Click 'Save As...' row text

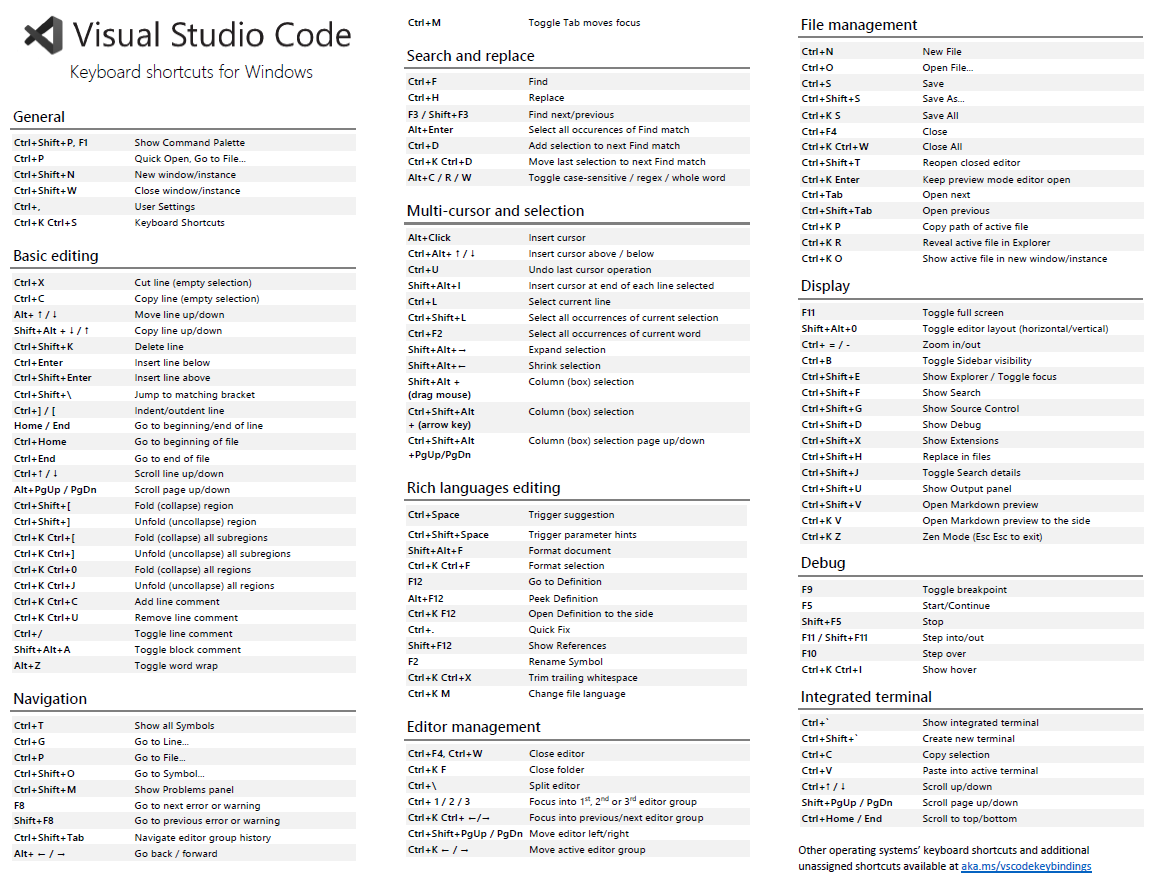point(944,99)
